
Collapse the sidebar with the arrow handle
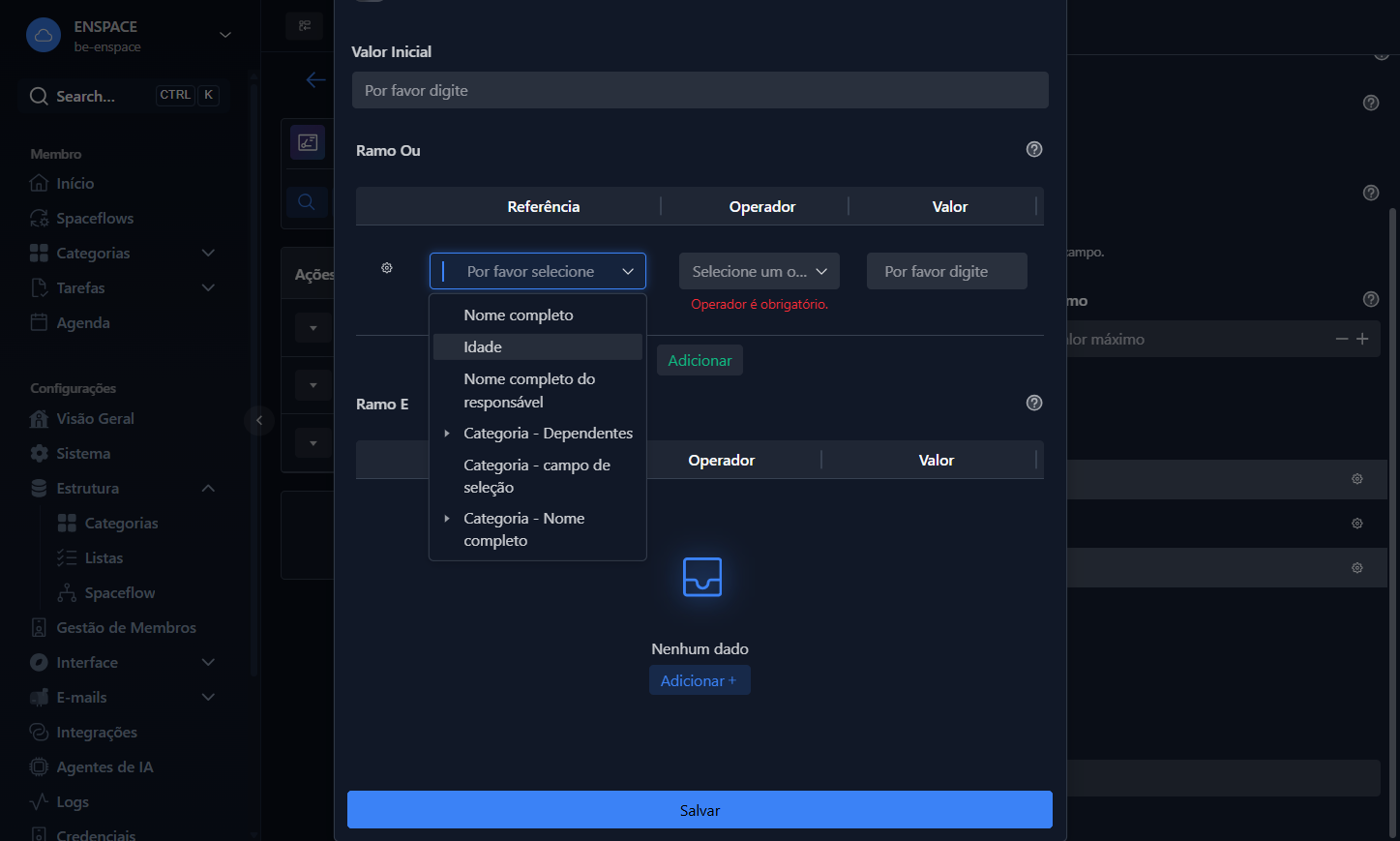tap(259, 420)
